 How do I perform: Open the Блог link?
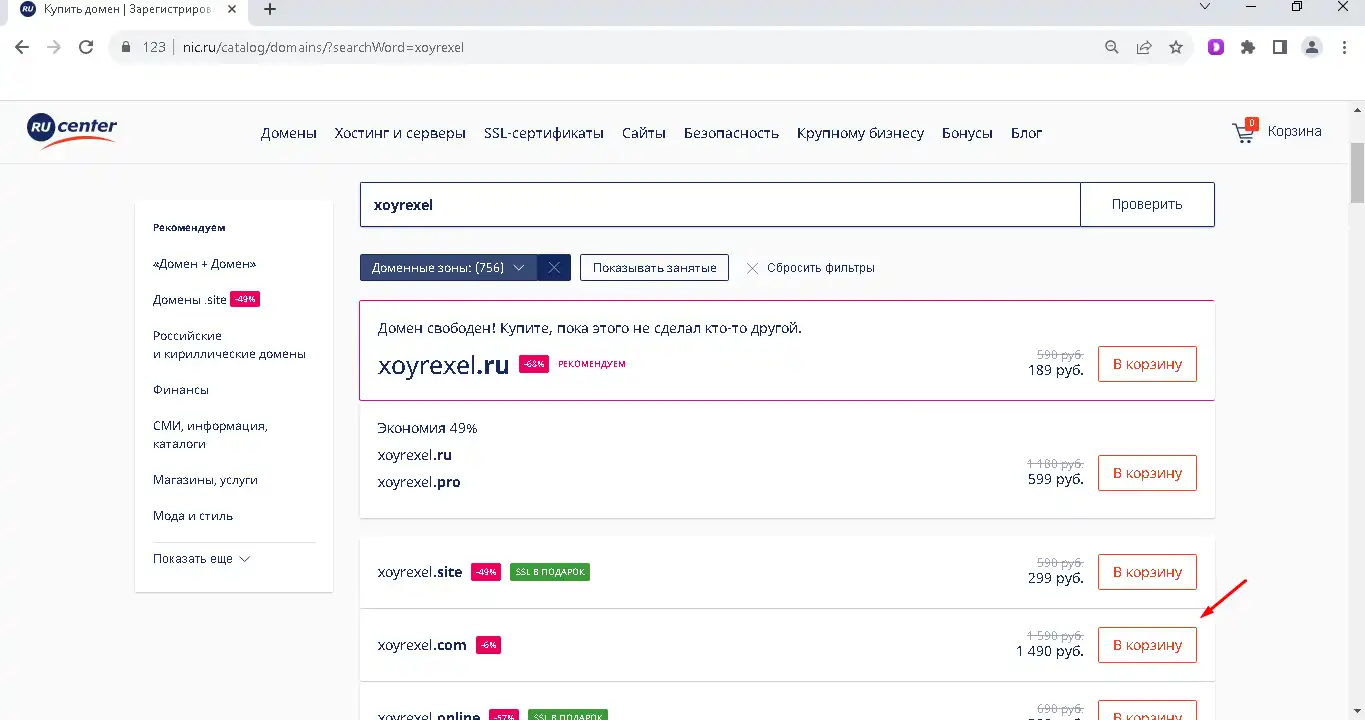point(1026,133)
